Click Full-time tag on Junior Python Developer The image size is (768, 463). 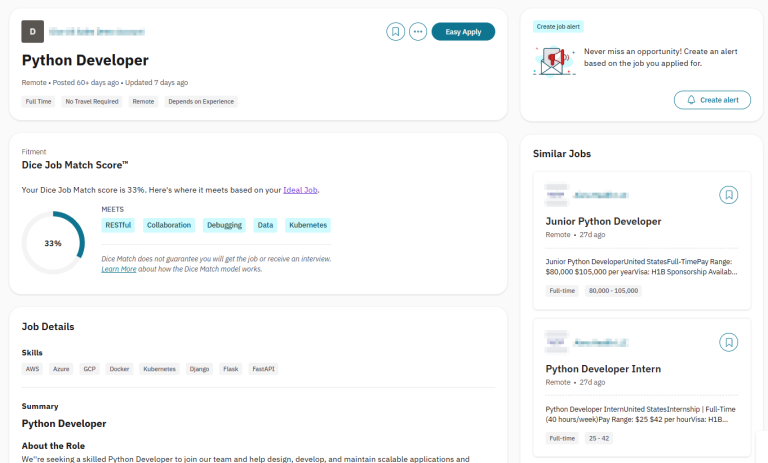tap(562, 291)
